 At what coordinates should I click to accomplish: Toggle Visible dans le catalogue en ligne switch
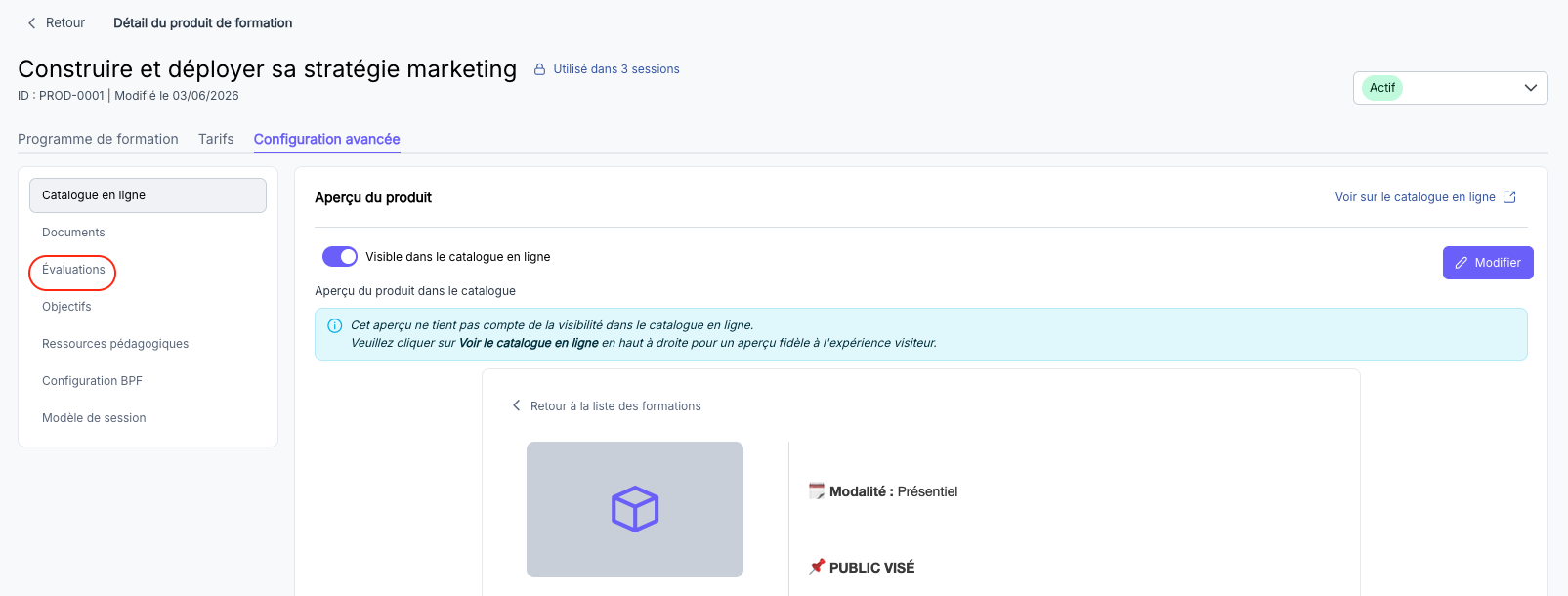(340, 256)
